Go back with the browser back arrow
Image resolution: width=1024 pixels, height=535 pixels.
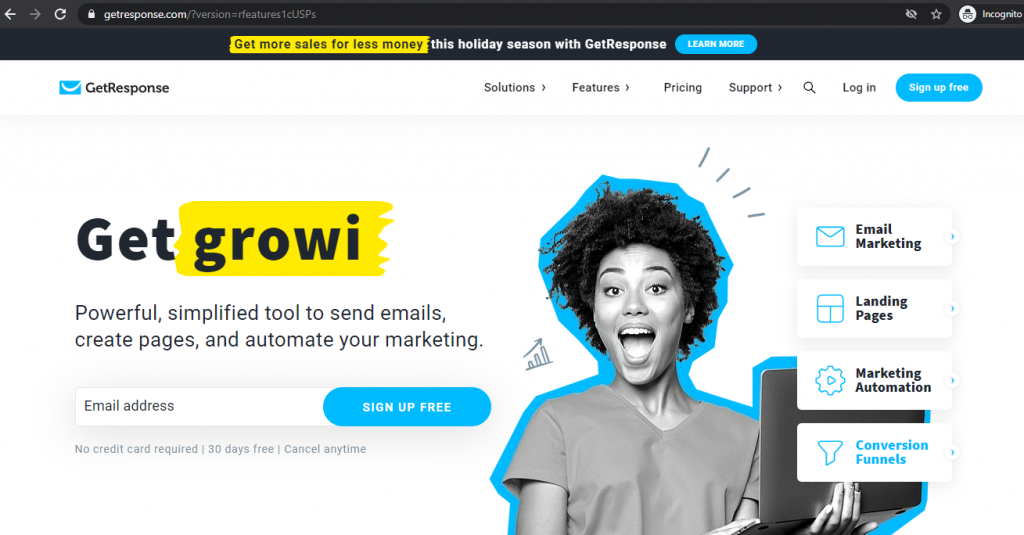(10, 14)
